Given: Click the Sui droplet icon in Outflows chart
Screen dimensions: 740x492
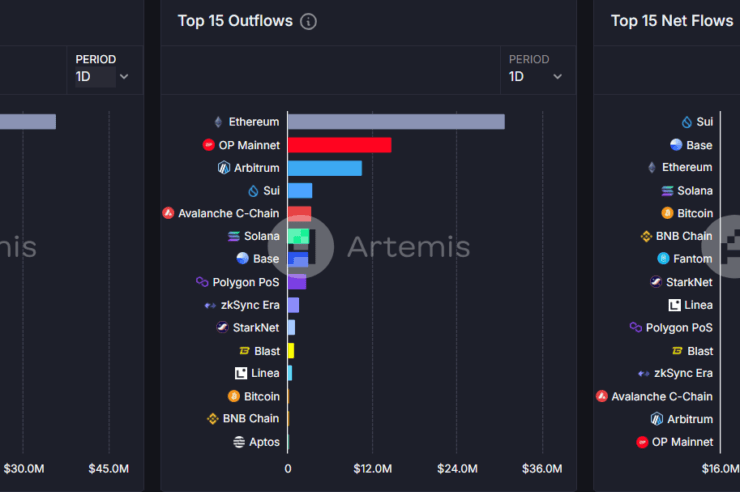Looking at the screenshot, I should (253, 191).
